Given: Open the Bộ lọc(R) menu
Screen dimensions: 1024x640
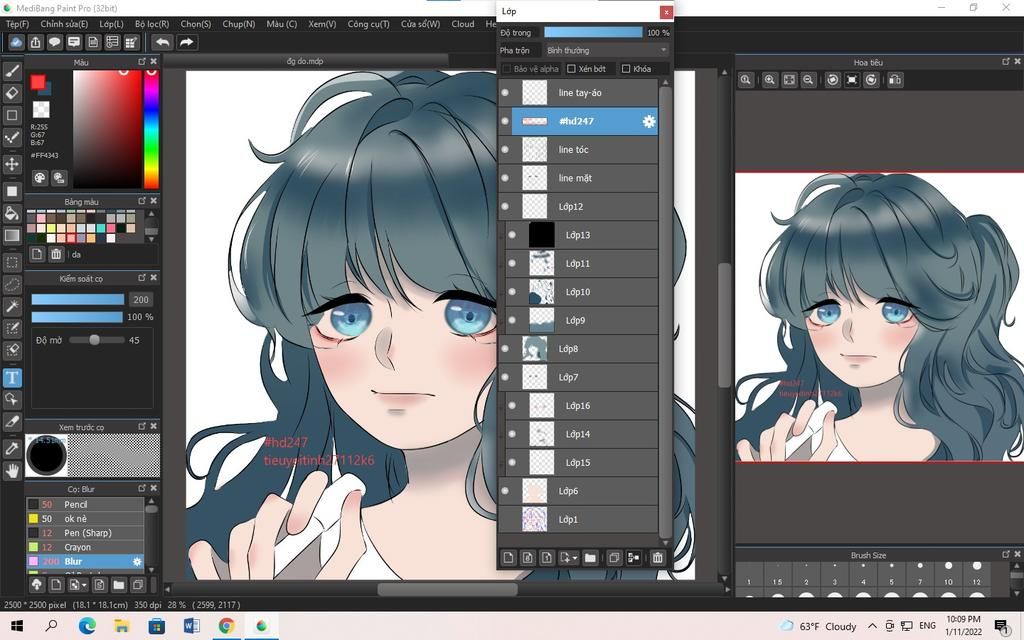Looking at the screenshot, I should pos(152,24).
